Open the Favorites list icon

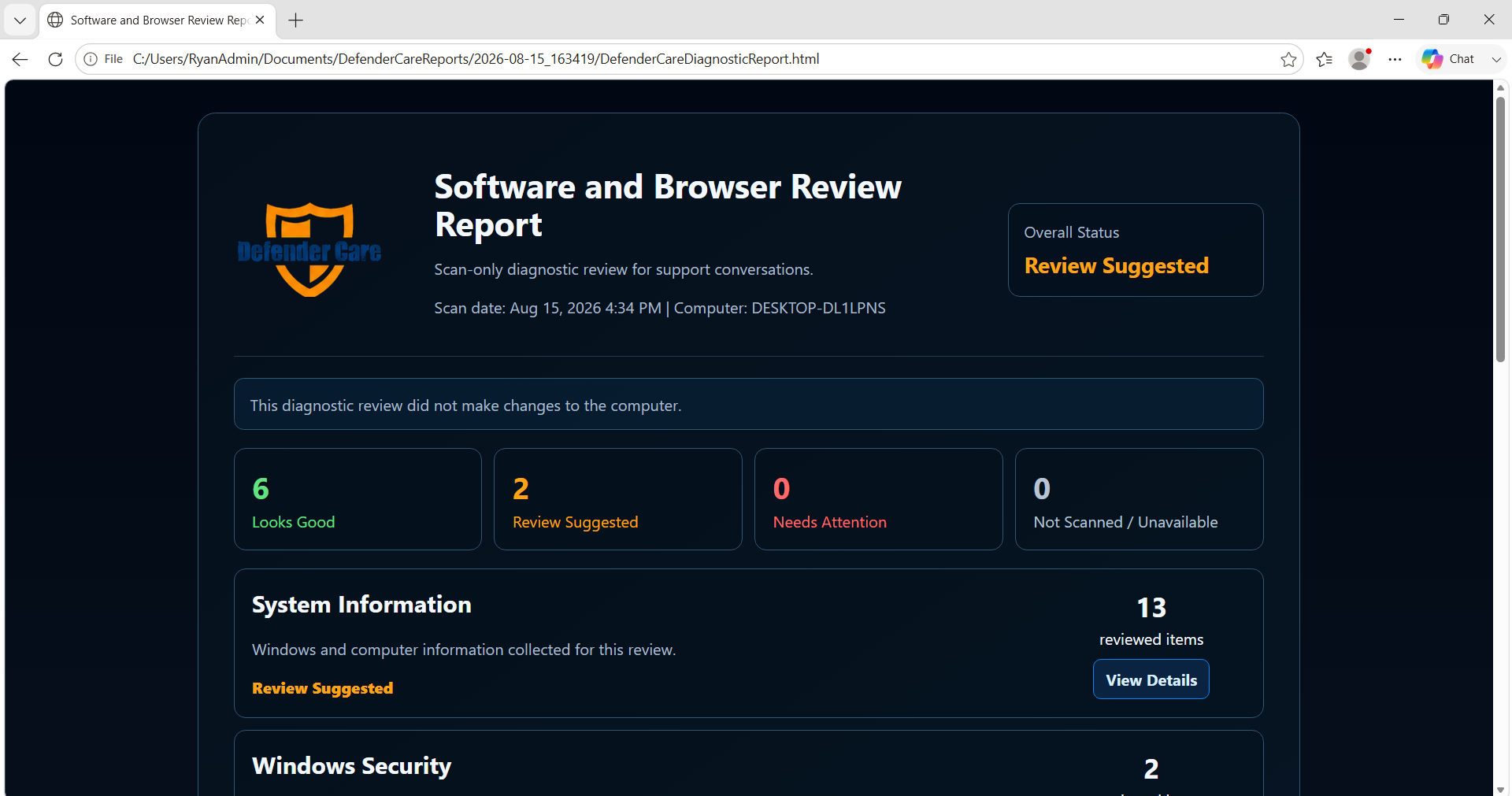(x=1325, y=59)
